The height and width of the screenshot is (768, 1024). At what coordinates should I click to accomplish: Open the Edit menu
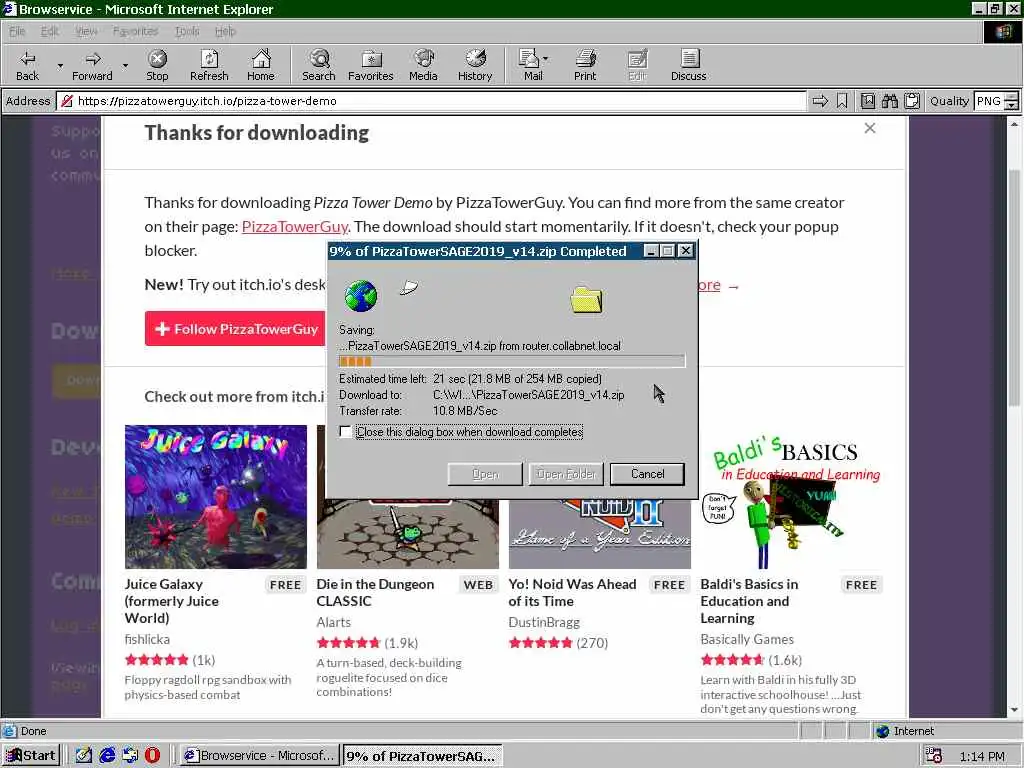[50, 31]
